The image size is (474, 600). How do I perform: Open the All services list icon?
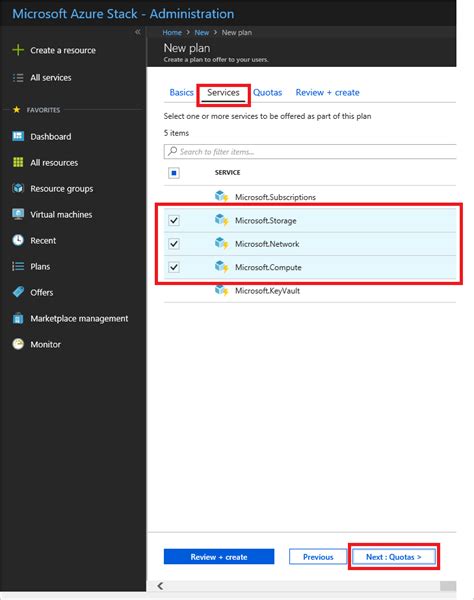click(x=18, y=78)
